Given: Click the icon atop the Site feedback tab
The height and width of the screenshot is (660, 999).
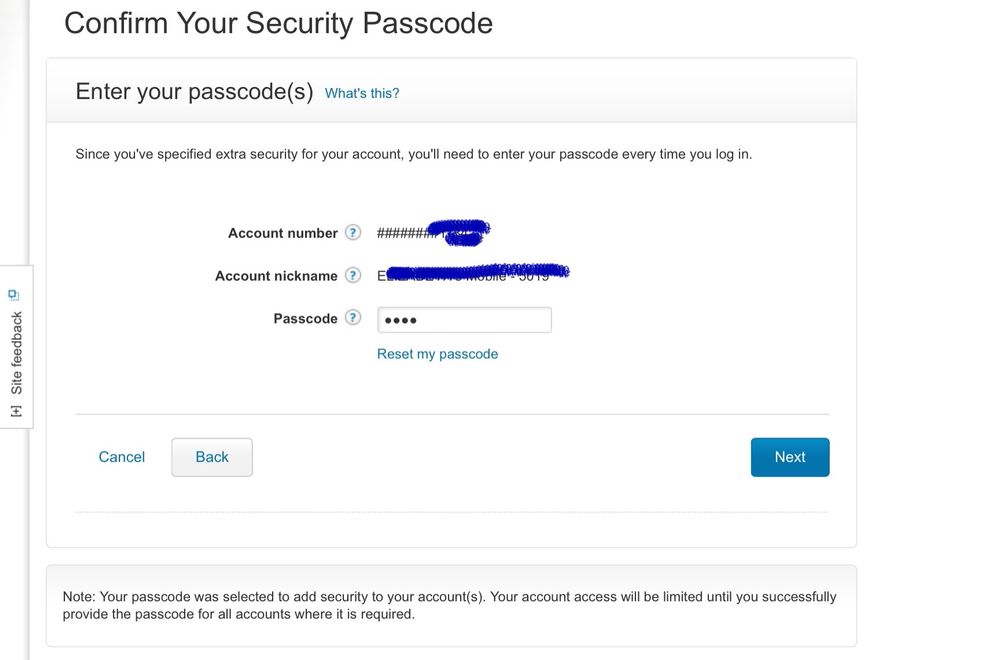Looking at the screenshot, I should pyautogui.click(x=15, y=296).
